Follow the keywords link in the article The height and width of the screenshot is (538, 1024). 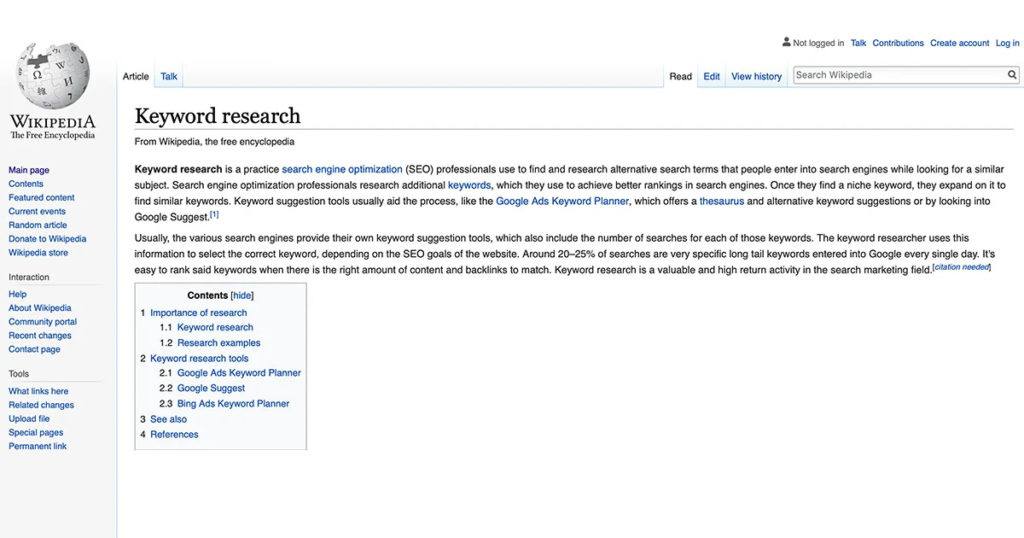(469, 185)
